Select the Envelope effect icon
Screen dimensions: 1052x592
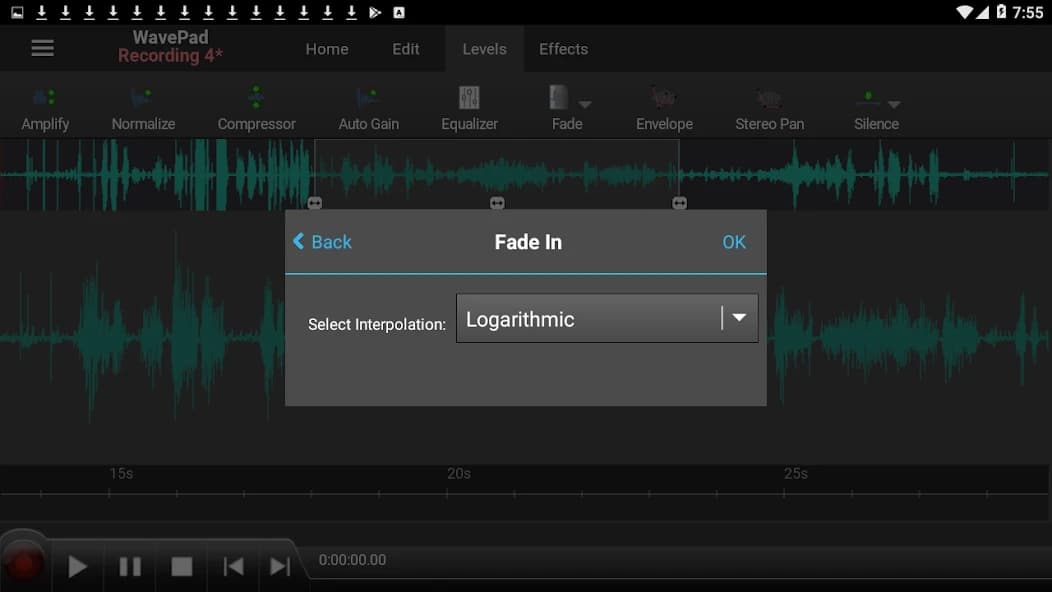pos(663,105)
